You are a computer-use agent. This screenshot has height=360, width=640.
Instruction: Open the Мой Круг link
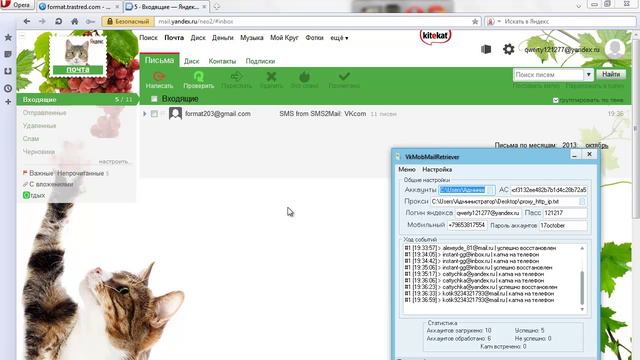coord(284,38)
